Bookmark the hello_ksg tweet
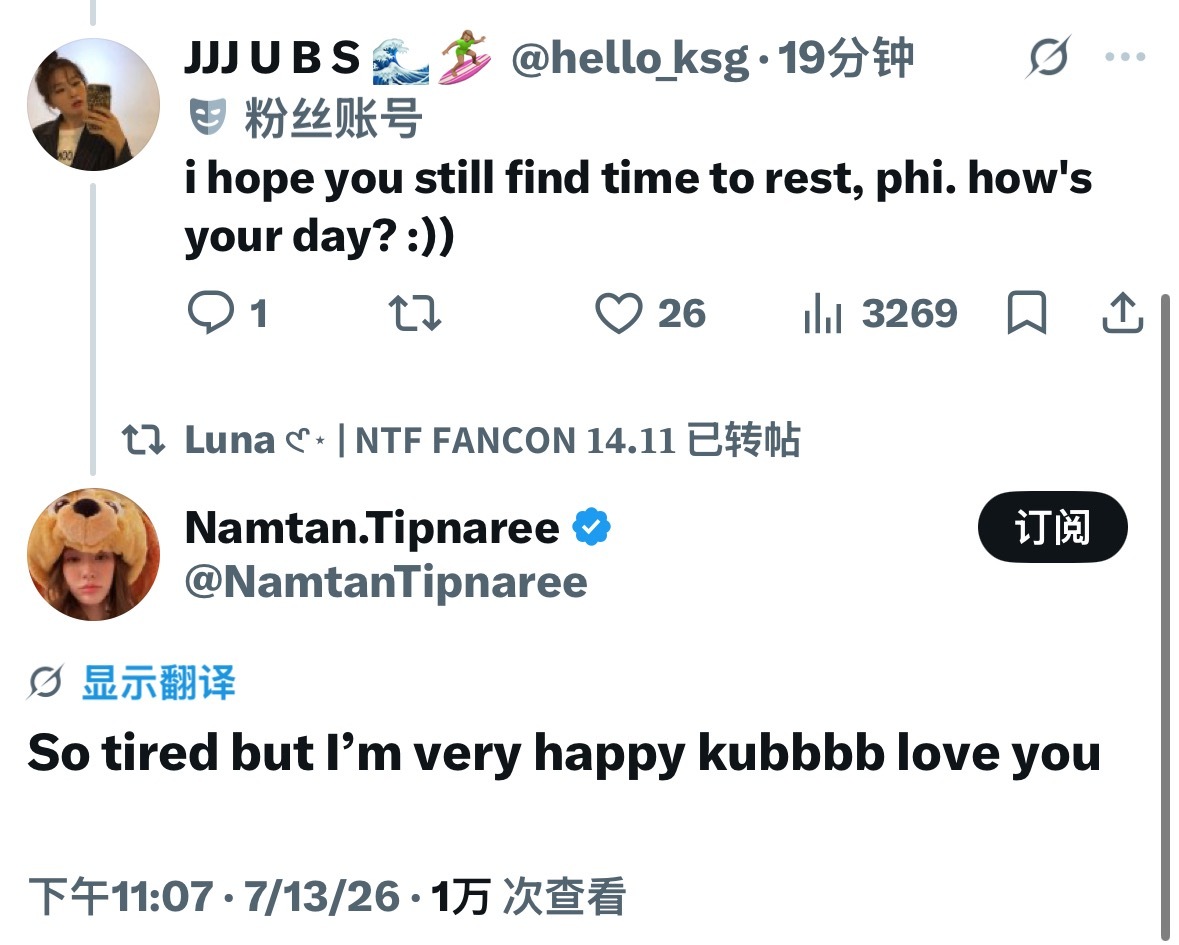This screenshot has height=945, width=1179. pyautogui.click(x=1026, y=312)
